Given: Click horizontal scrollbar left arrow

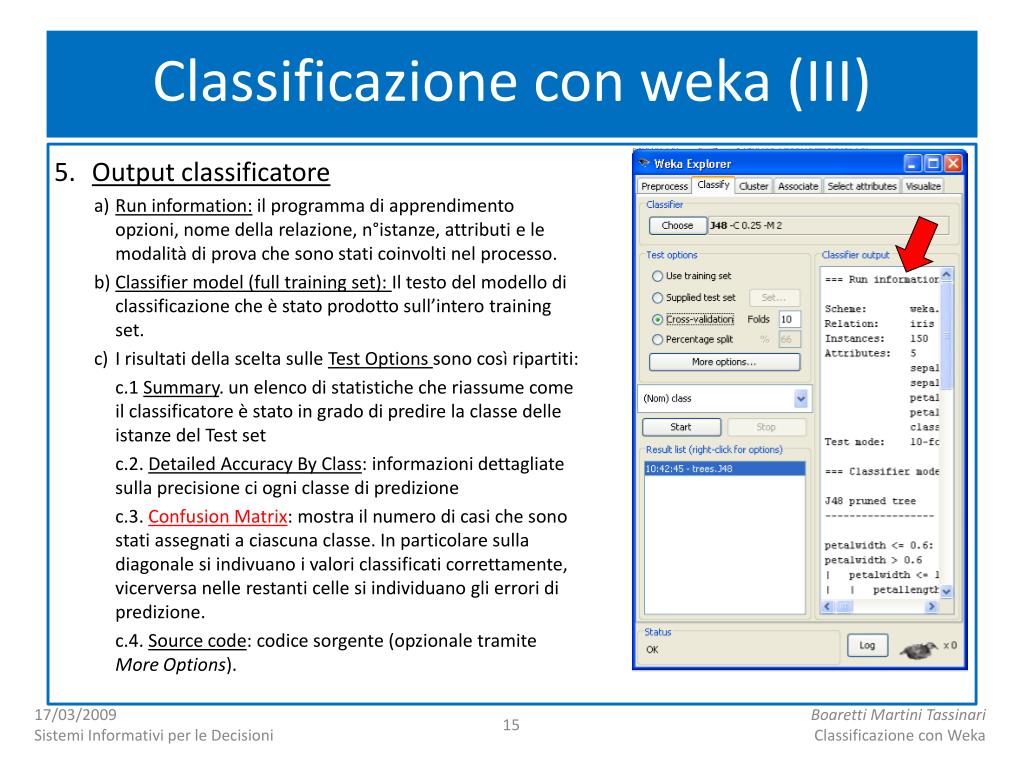Looking at the screenshot, I should pos(828,607).
